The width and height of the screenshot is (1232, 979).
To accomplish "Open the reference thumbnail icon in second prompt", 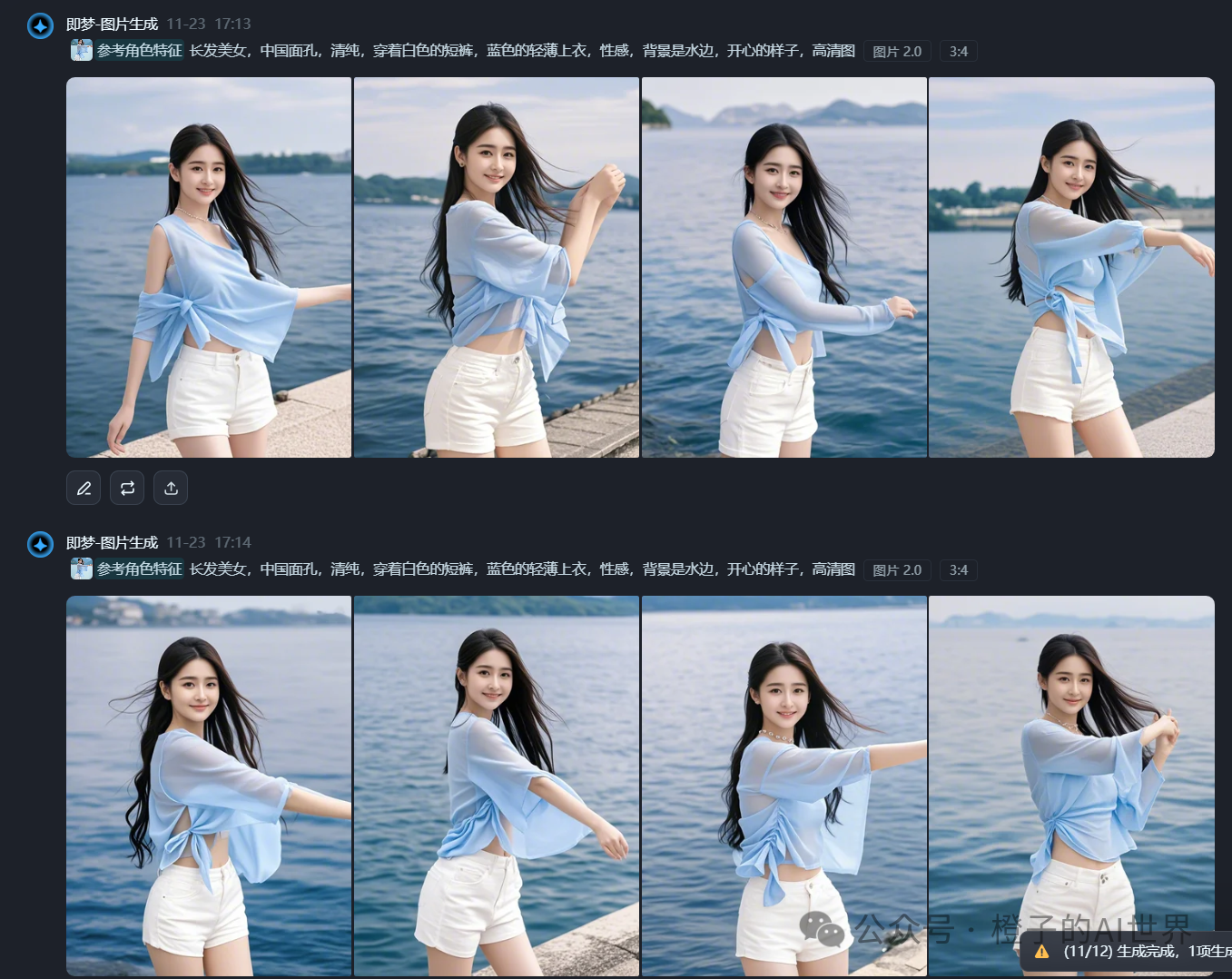I will coord(82,569).
